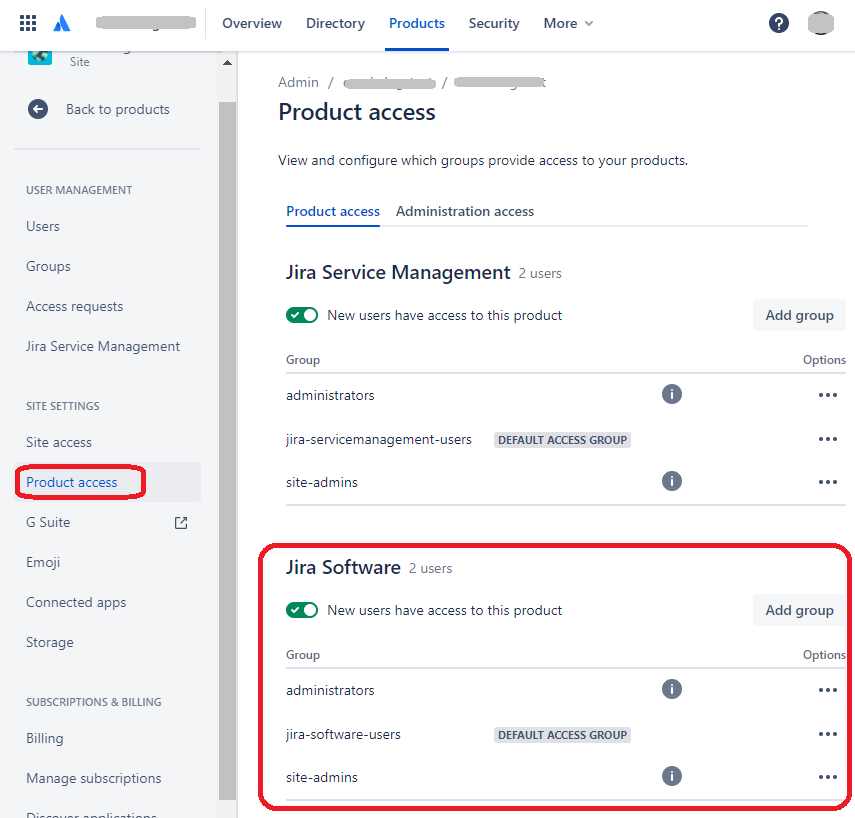This screenshot has height=818, width=855.
Task: Switch to the Product access sub-tab
Action: point(333,212)
